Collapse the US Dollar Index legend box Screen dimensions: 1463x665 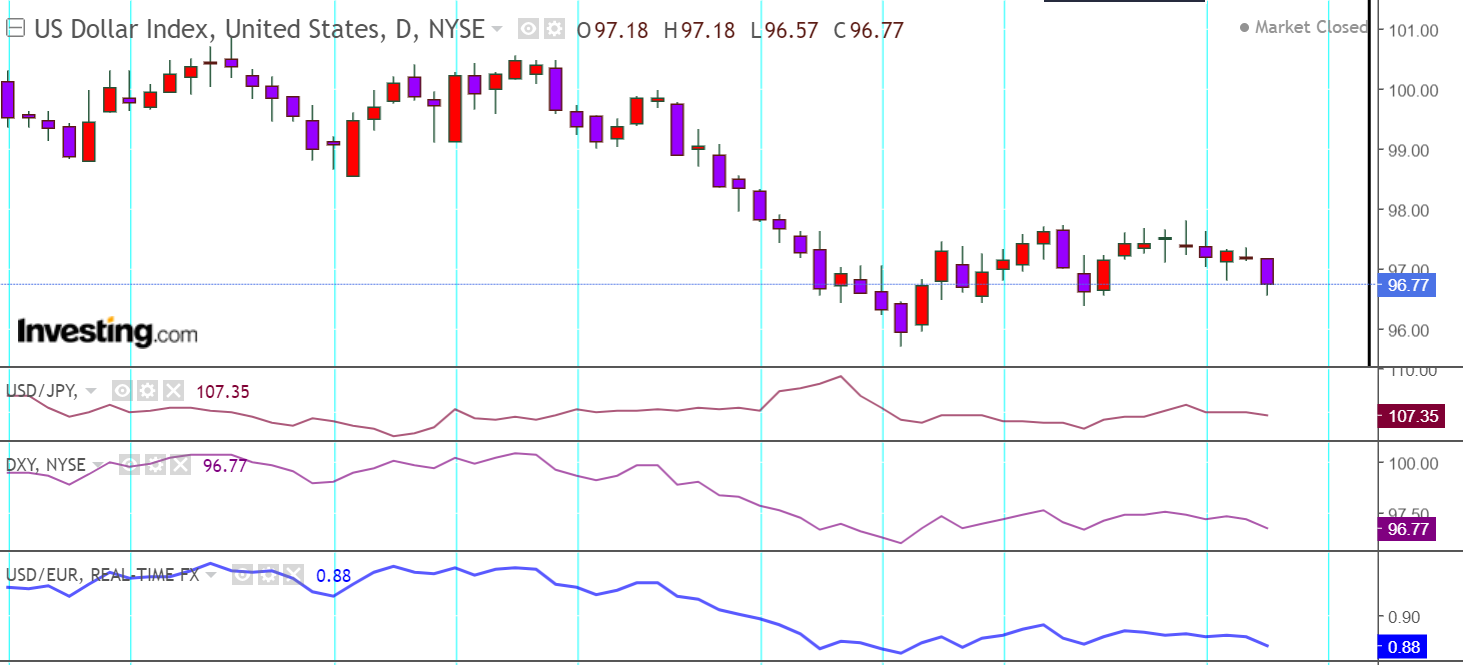(x=15, y=29)
